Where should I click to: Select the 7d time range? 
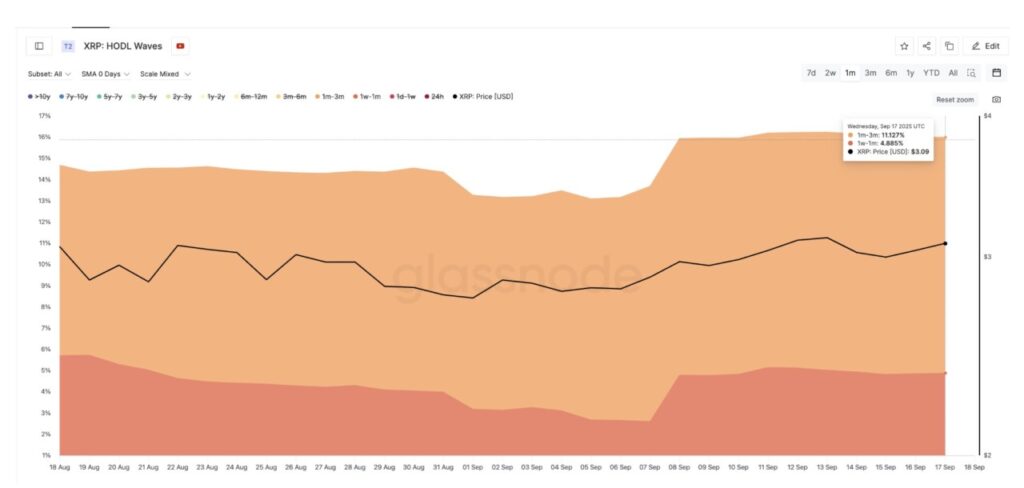pyautogui.click(x=811, y=73)
